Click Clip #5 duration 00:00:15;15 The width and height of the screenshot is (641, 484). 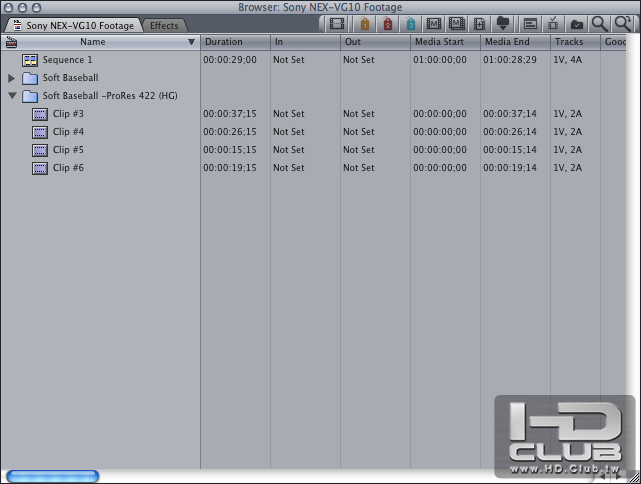pyautogui.click(x=230, y=150)
